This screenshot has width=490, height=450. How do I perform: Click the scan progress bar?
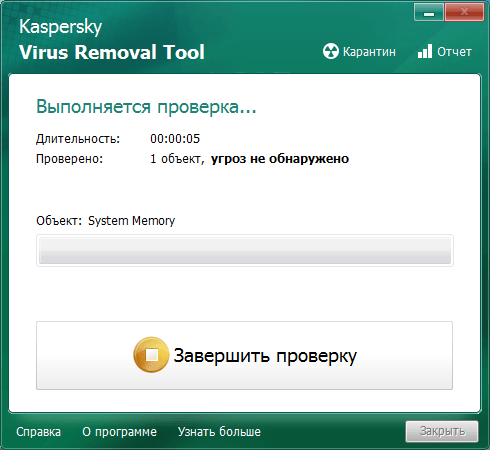coord(245,250)
